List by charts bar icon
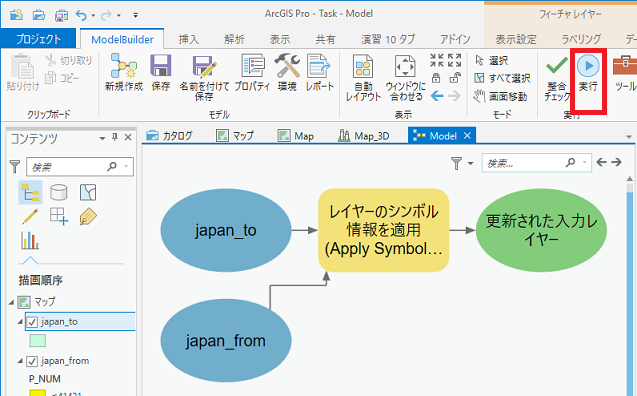Image resolution: width=637 pixels, height=396 pixels. 30,240
